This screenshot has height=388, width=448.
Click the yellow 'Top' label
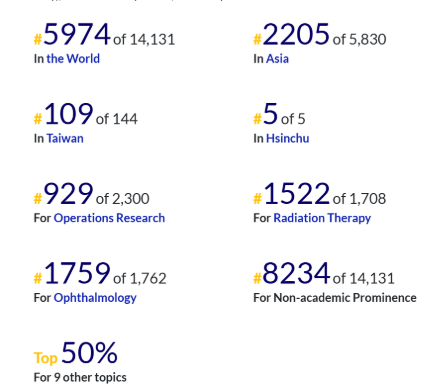[46, 358]
